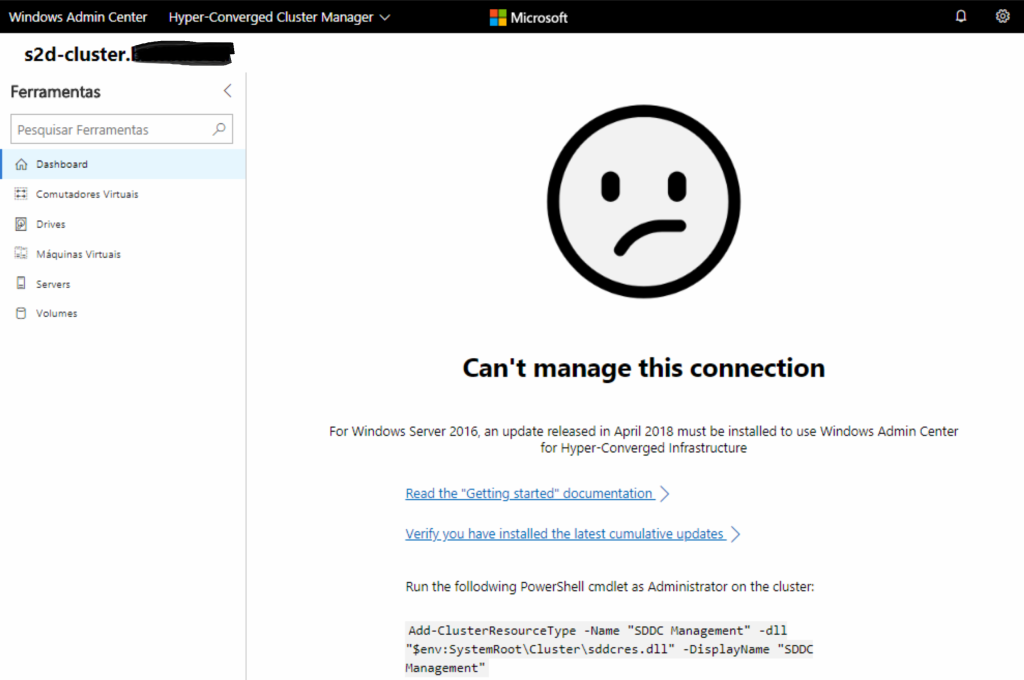Viewport: 1024px width, 680px height.
Task: Select the Dashboard menu entry
Action: click(60, 163)
